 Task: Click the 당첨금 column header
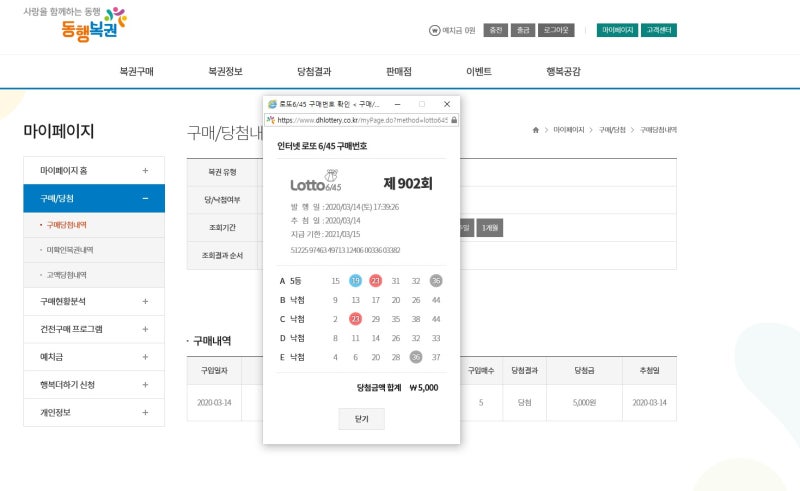coord(584,371)
